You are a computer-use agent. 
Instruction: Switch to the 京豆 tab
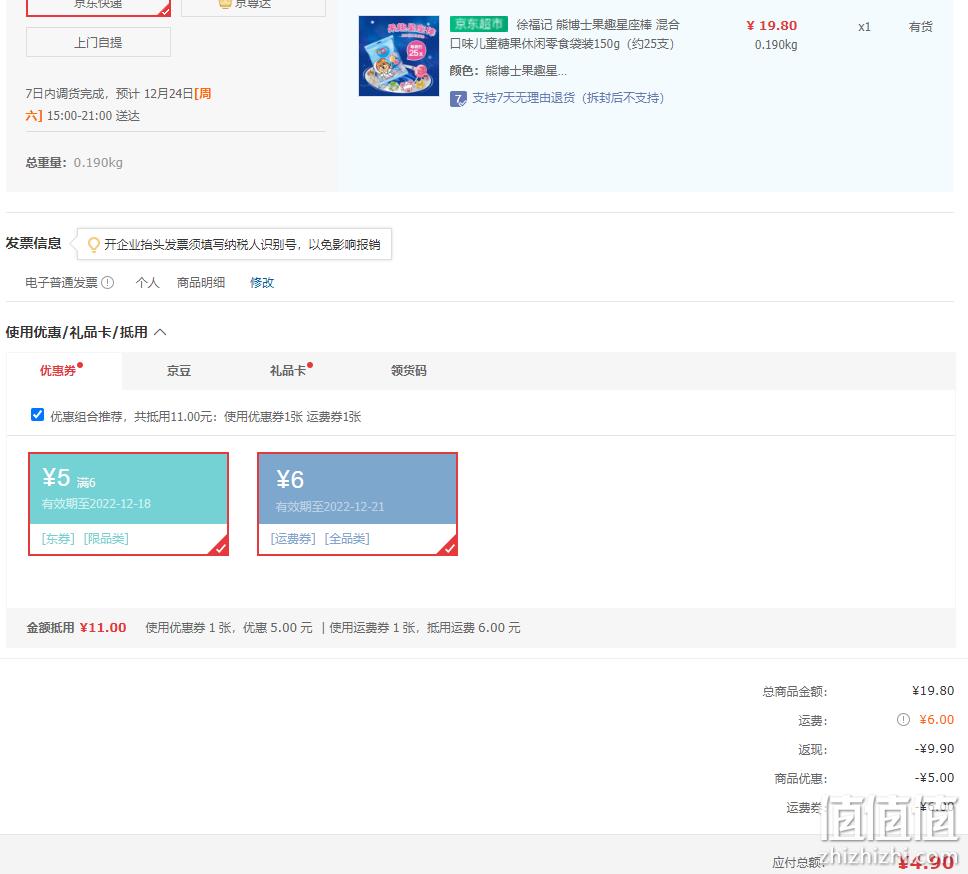[179, 371]
